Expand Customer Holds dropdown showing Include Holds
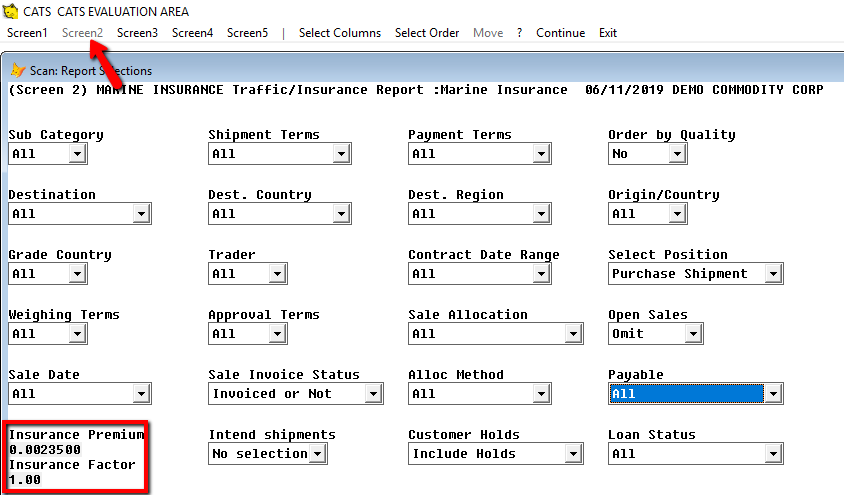Screen dimensions: 844x495 pyautogui.click(x=574, y=454)
